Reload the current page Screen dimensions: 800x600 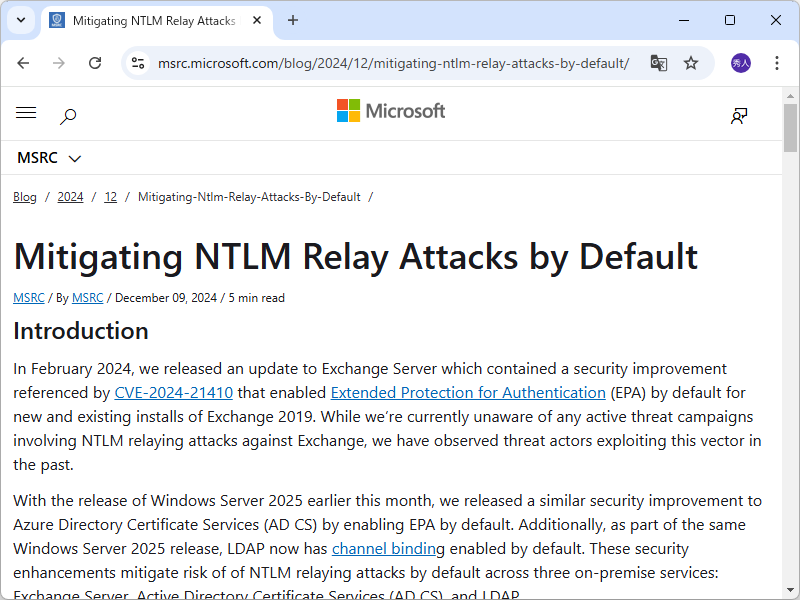coord(95,62)
